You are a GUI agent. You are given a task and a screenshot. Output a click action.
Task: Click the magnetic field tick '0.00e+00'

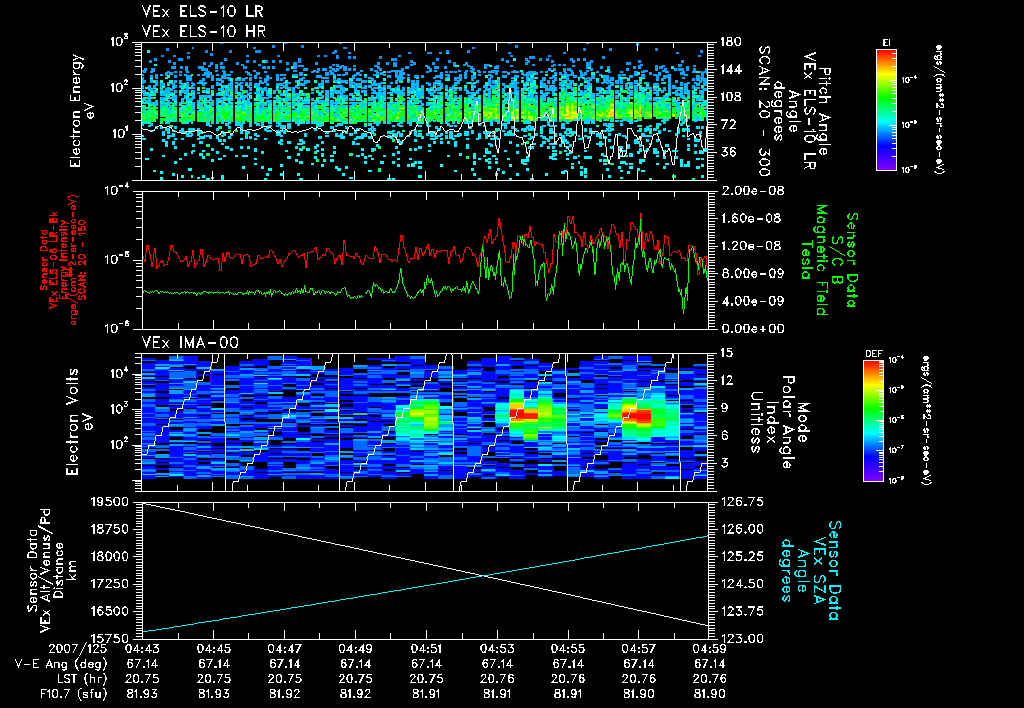pyautogui.click(x=751, y=329)
